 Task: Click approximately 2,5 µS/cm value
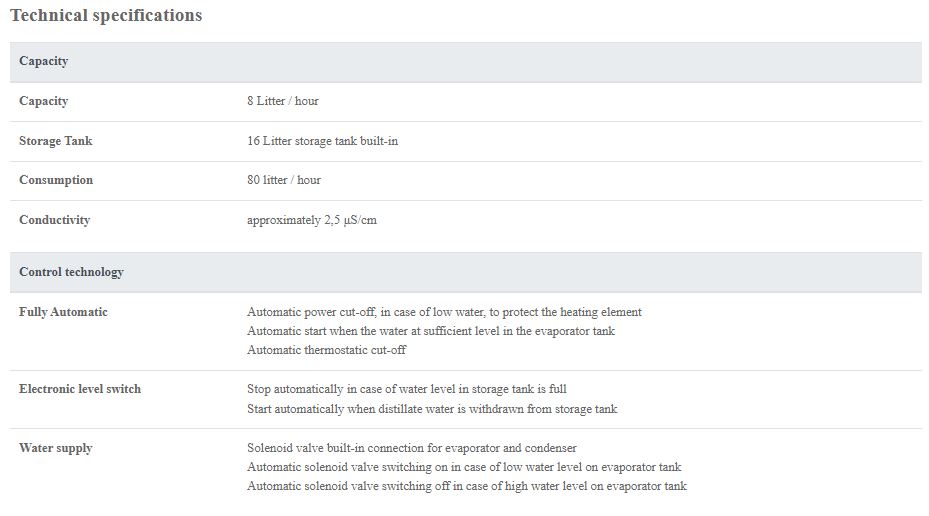coord(312,220)
